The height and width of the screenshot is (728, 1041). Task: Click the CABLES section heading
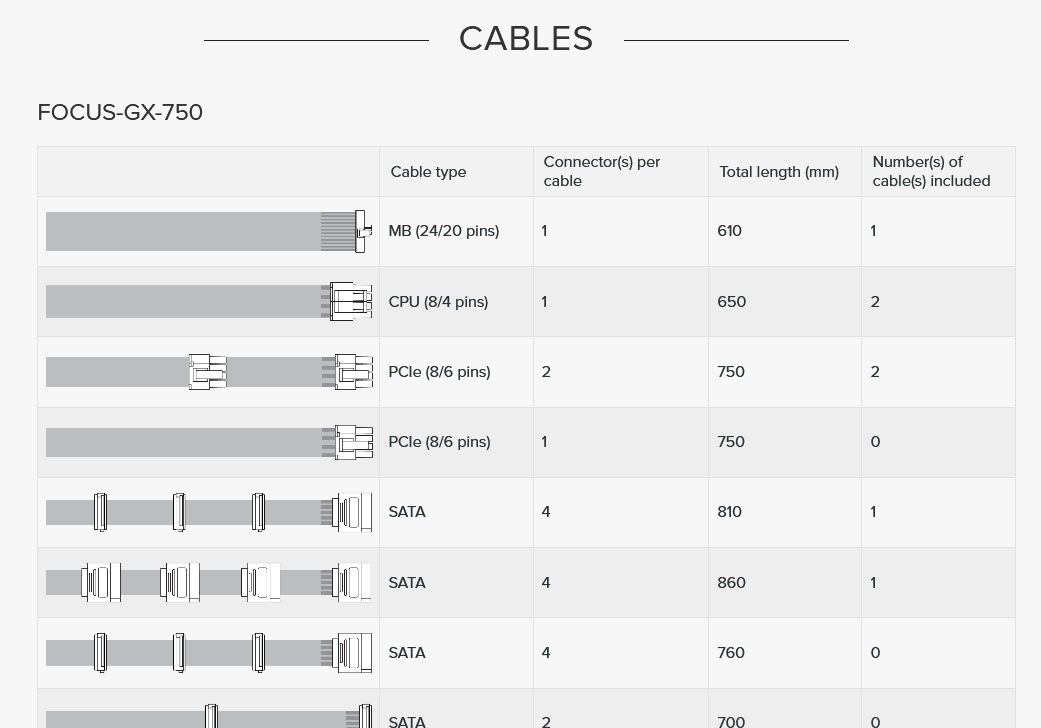[526, 38]
